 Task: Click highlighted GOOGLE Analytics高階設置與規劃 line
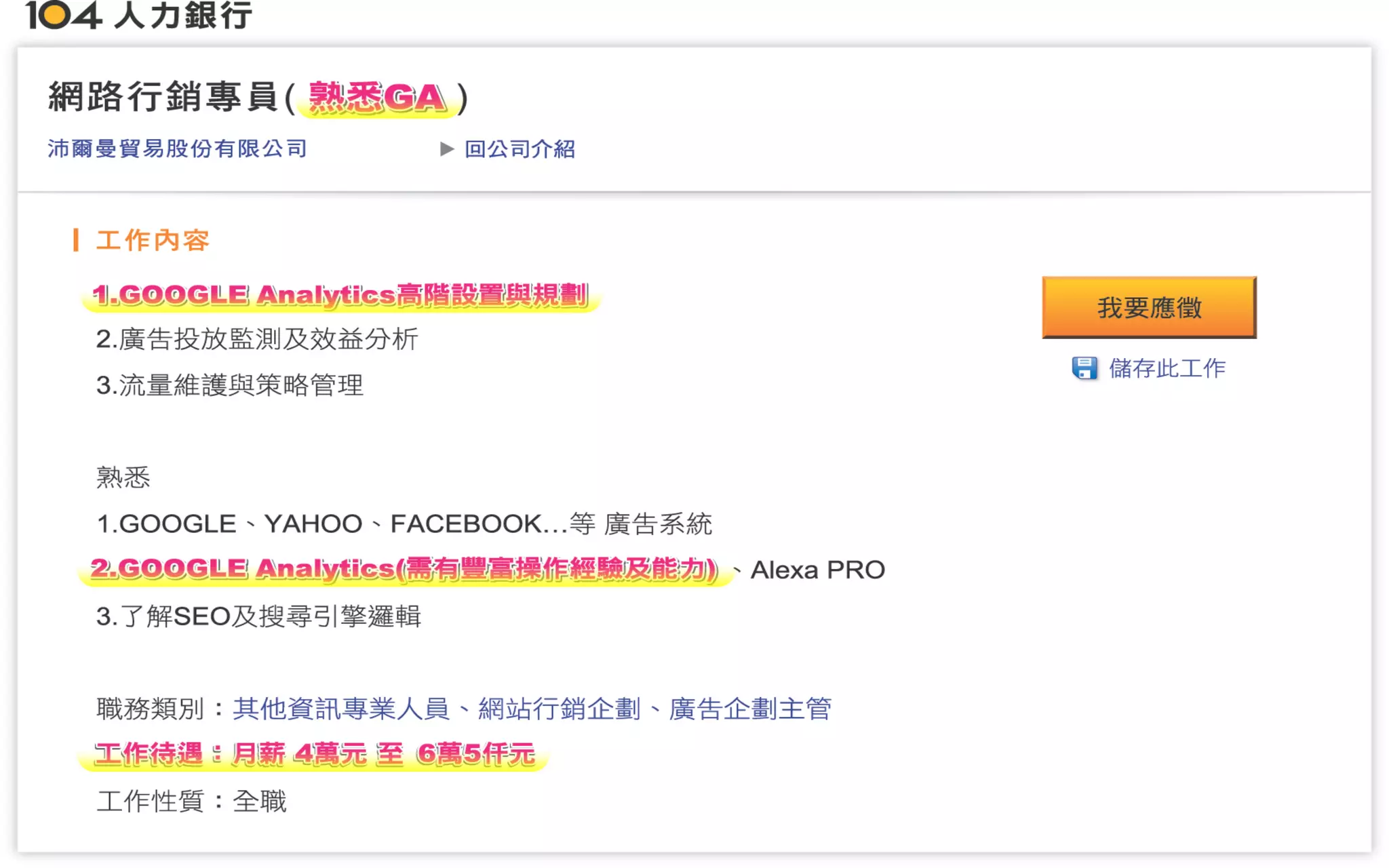click(340, 295)
